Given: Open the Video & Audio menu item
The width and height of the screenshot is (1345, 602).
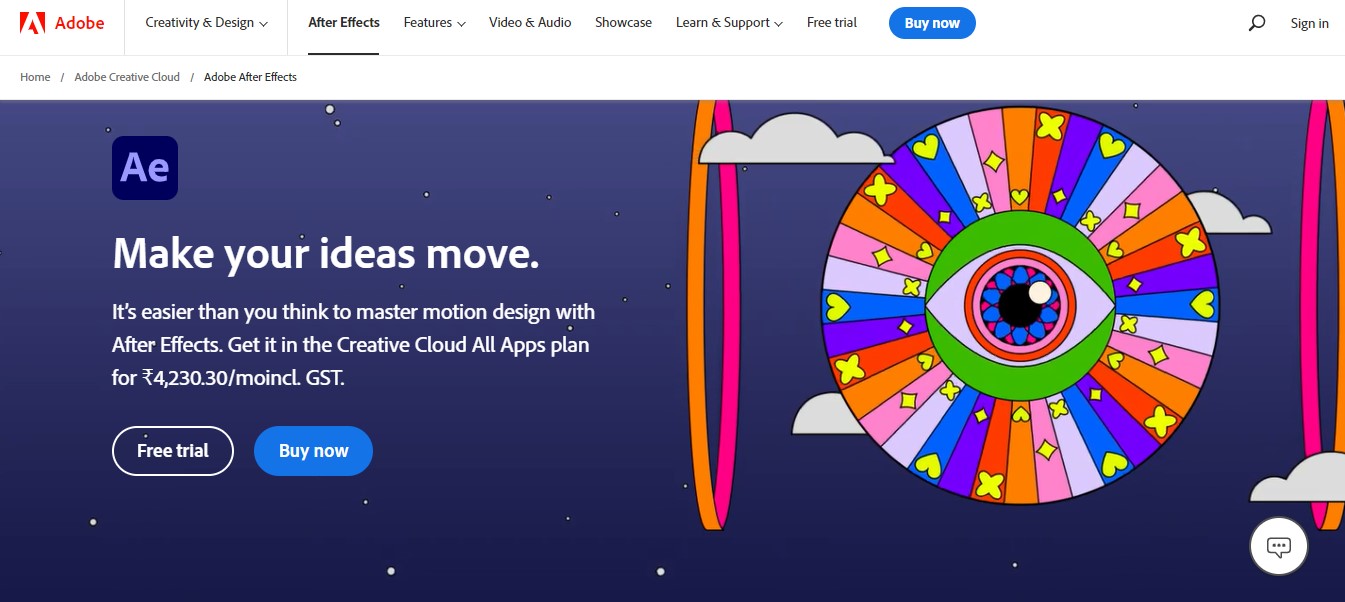Looking at the screenshot, I should point(530,22).
